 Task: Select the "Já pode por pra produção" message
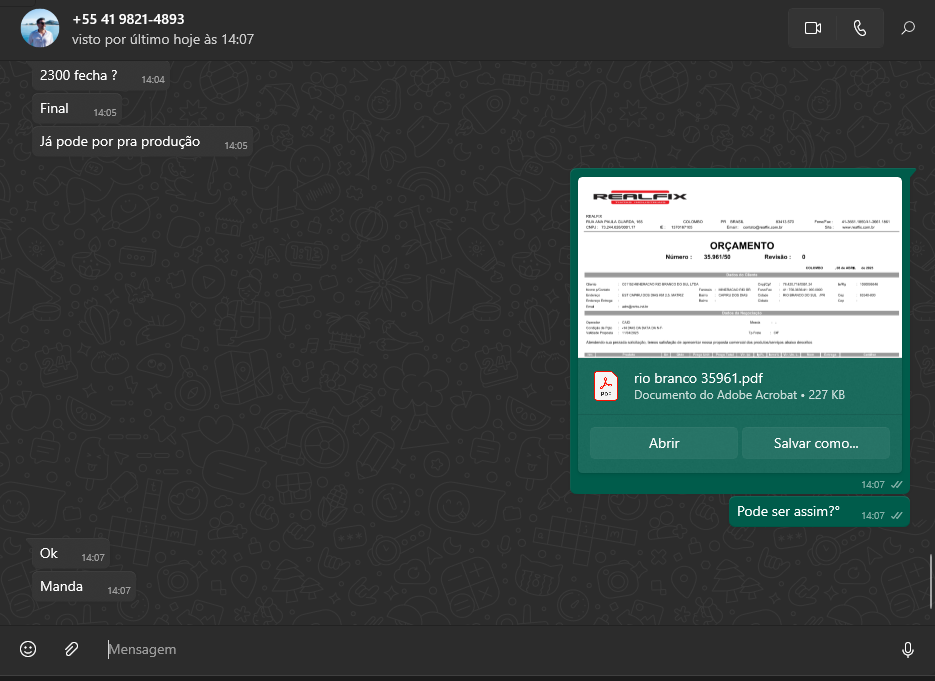pyautogui.click(x=120, y=142)
